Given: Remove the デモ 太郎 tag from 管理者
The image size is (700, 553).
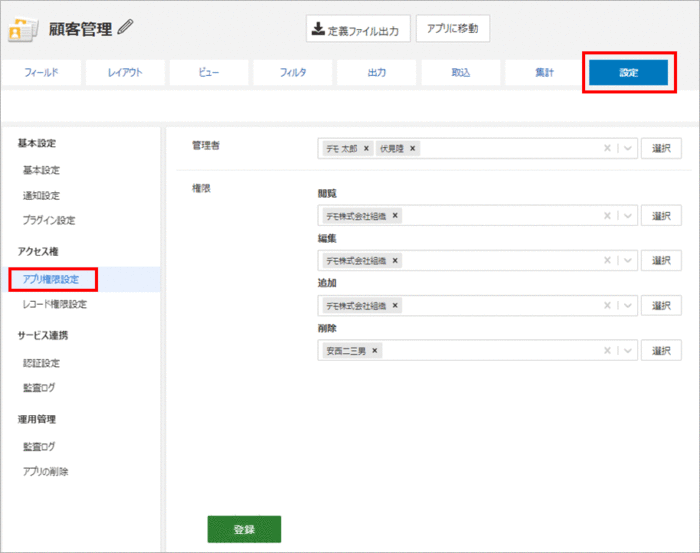Looking at the screenshot, I should click(x=366, y=149).
